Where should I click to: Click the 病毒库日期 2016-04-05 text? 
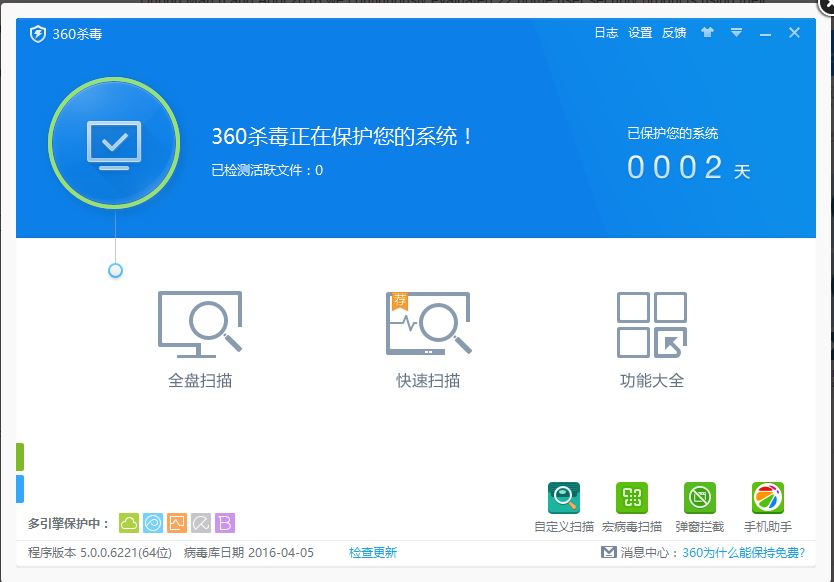[249, 553]
